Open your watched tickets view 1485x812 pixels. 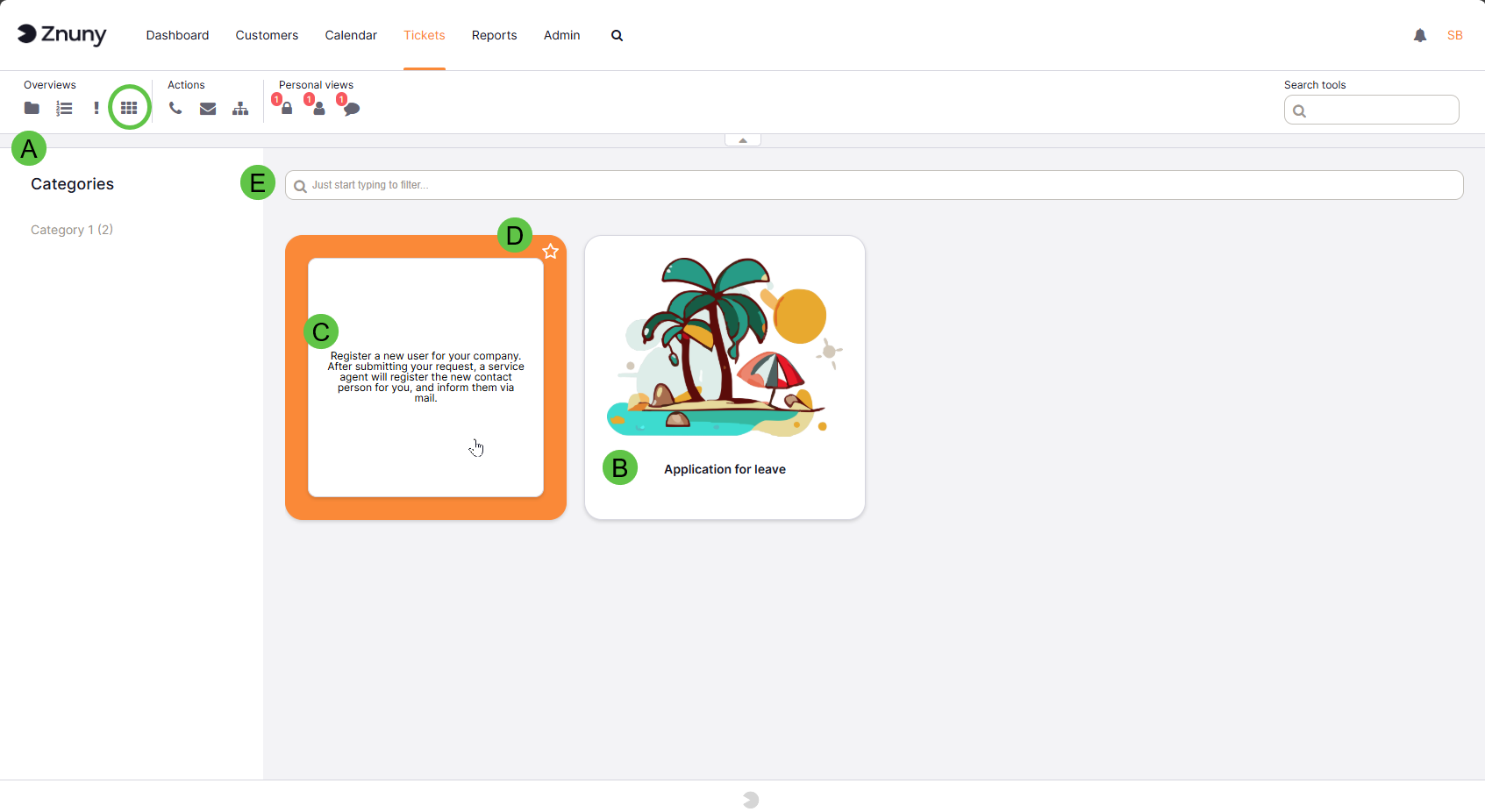(350, 108)
